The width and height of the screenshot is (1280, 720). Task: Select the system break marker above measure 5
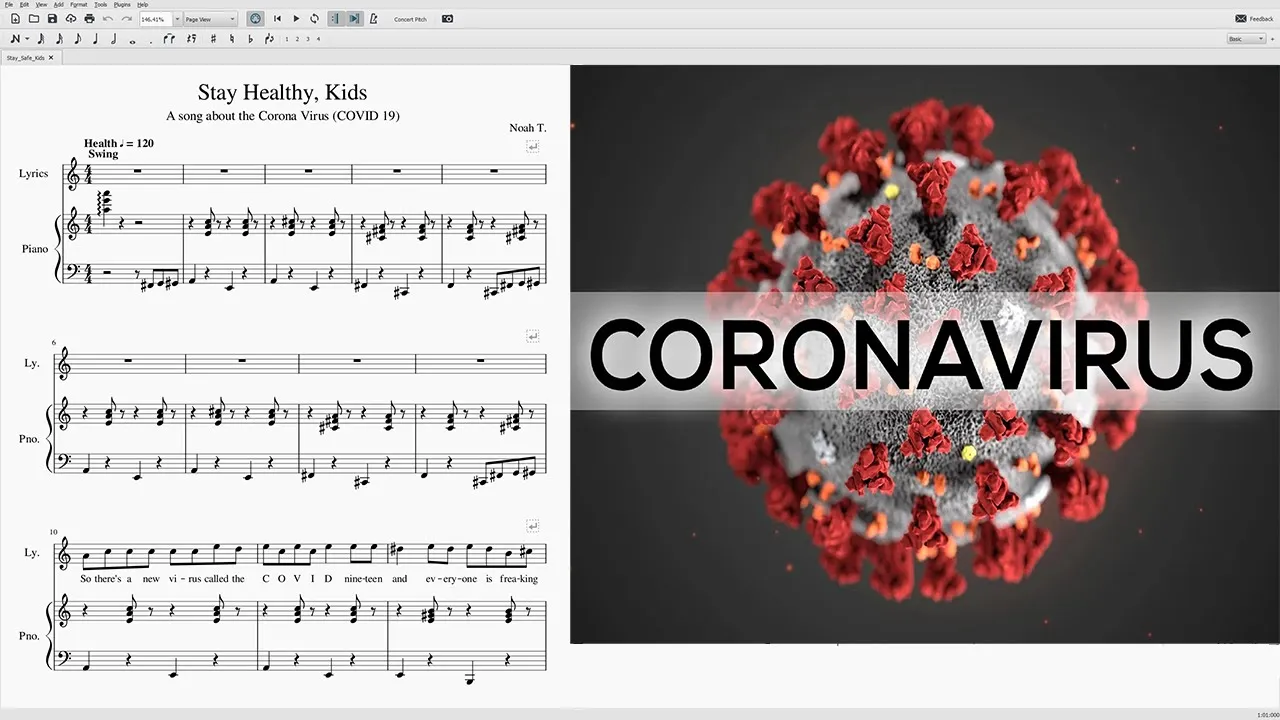[533, 147]
